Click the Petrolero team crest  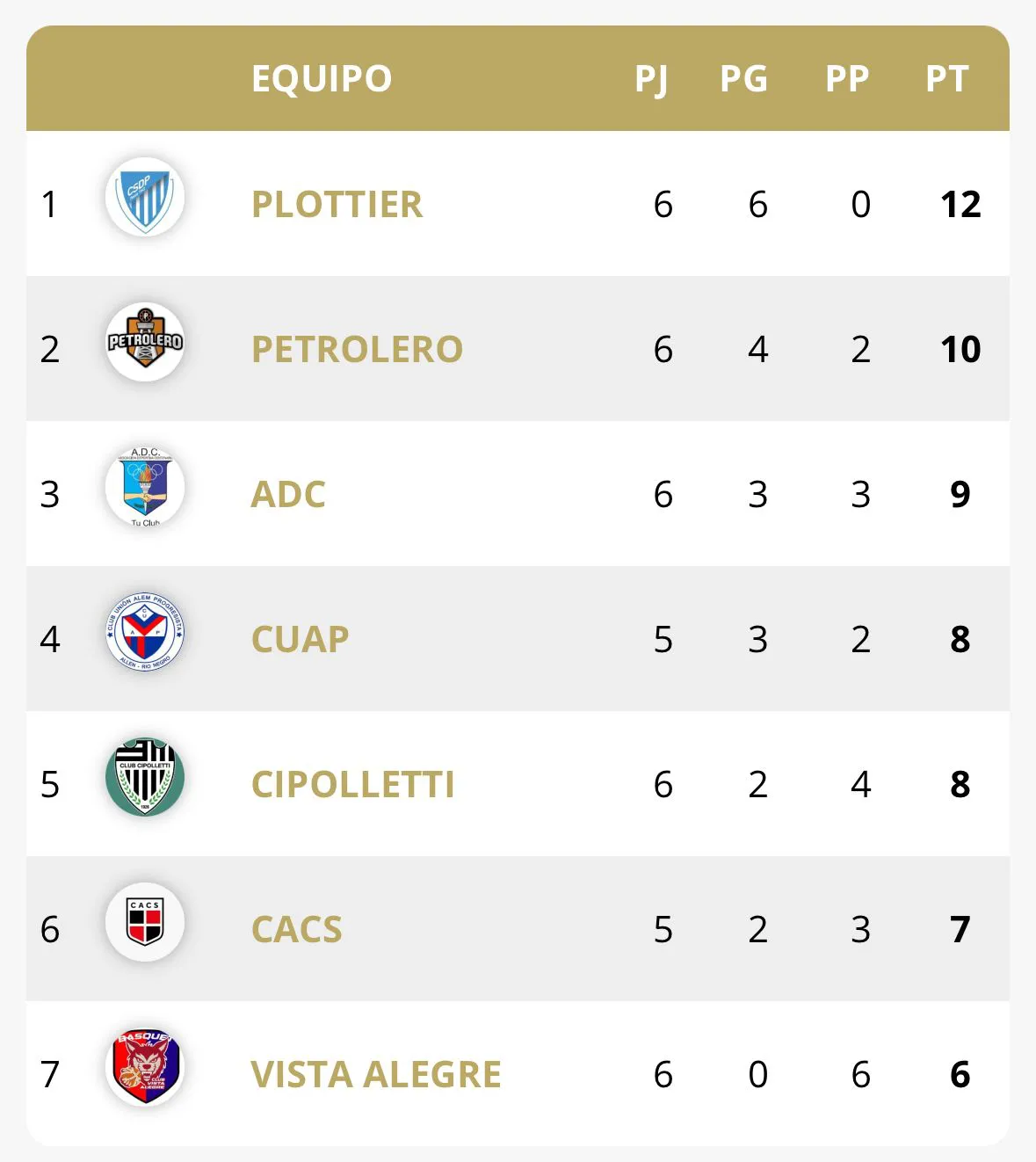(x=145, y=342)
